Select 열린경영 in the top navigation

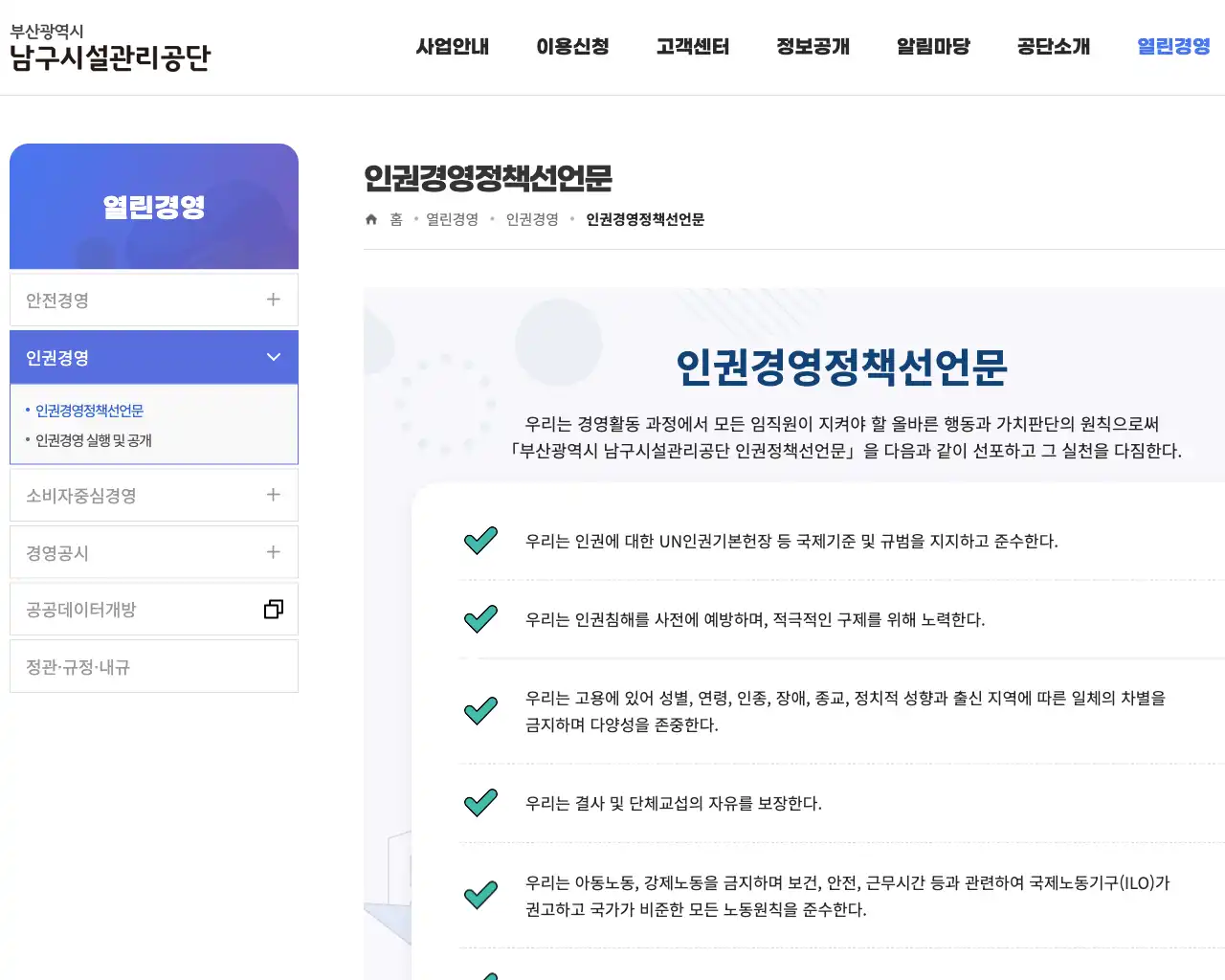(x=1172, y=46)
